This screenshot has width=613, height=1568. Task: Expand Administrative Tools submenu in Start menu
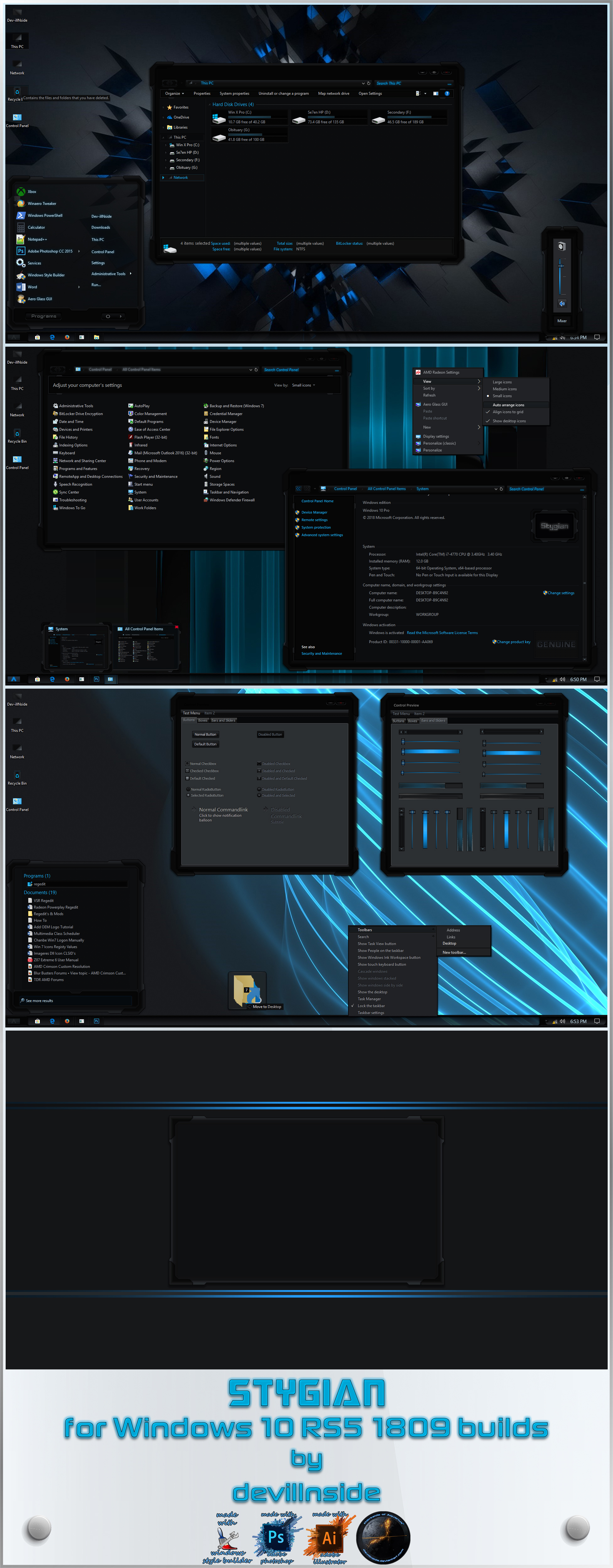coord(111,274)
